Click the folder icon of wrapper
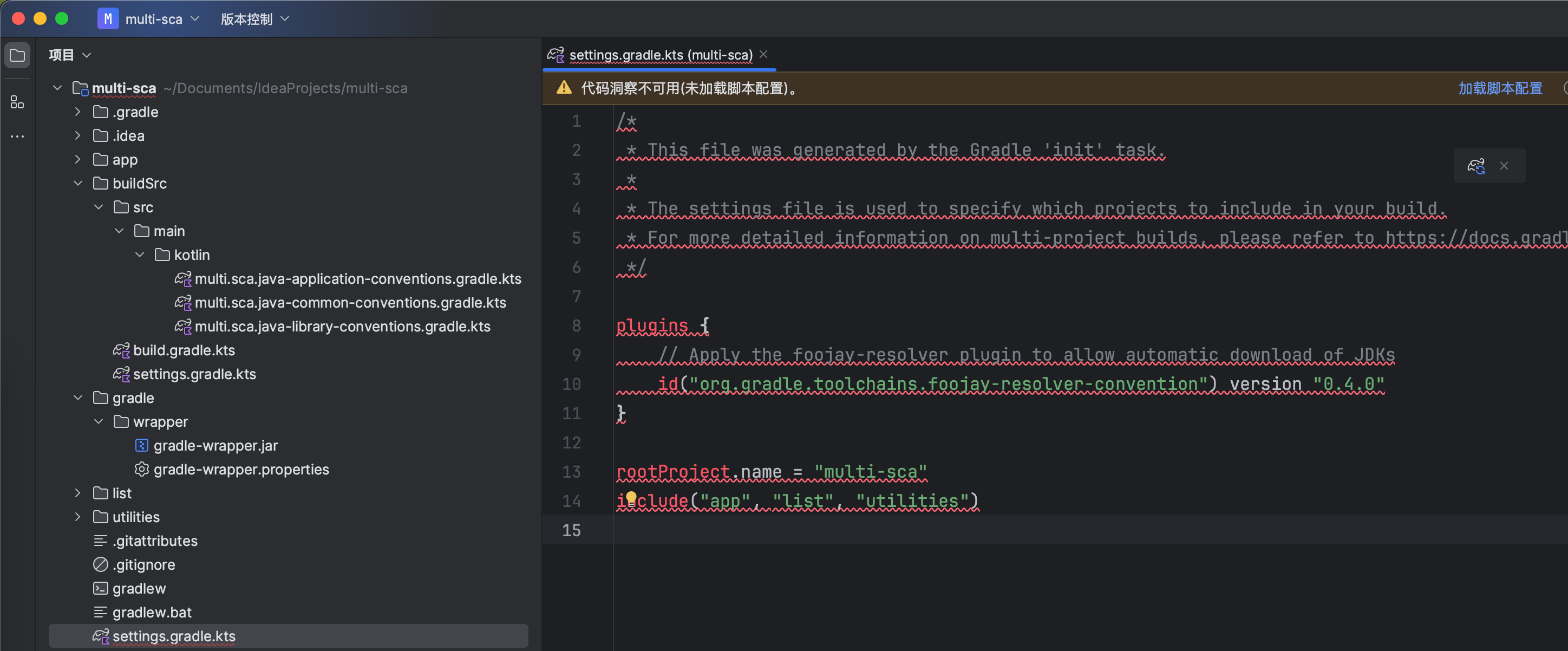 121,421
